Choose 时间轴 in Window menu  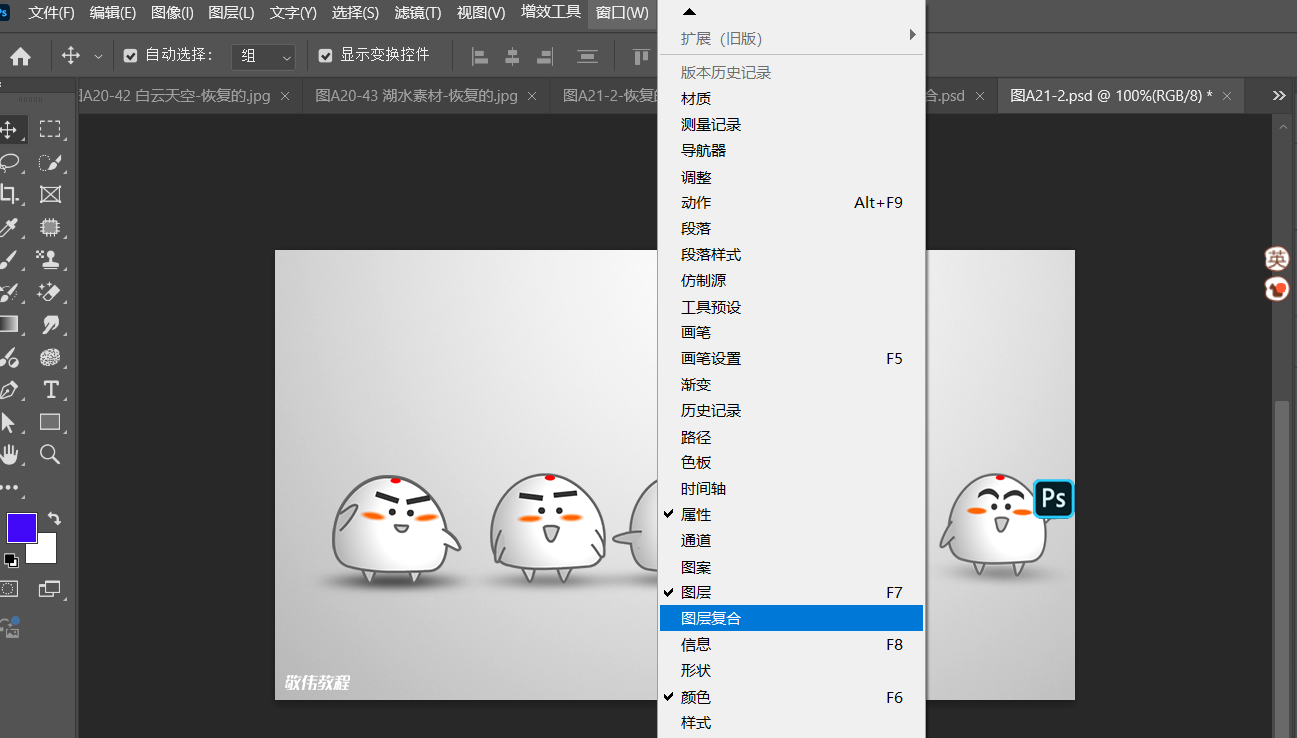790,489
